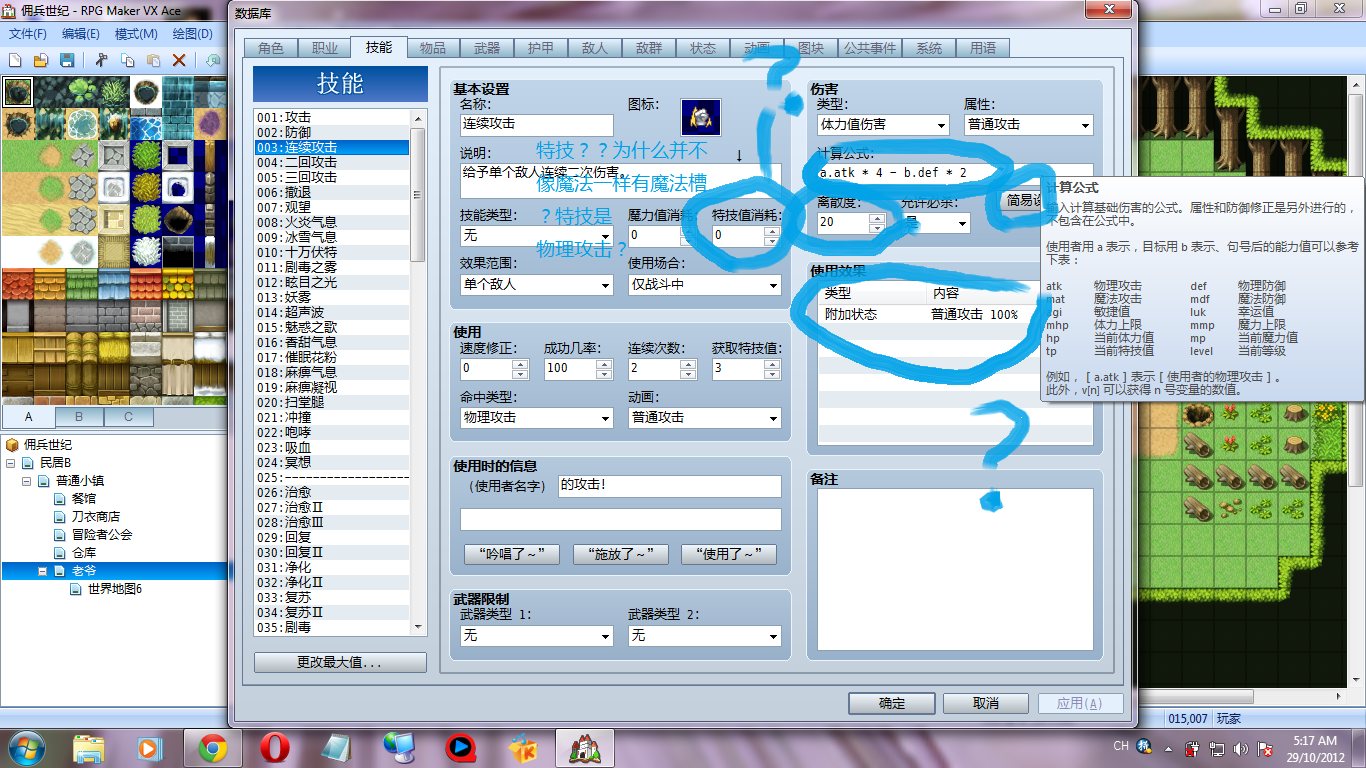Click the 名称 field containing 连续攻击

[x=536, y=125]
